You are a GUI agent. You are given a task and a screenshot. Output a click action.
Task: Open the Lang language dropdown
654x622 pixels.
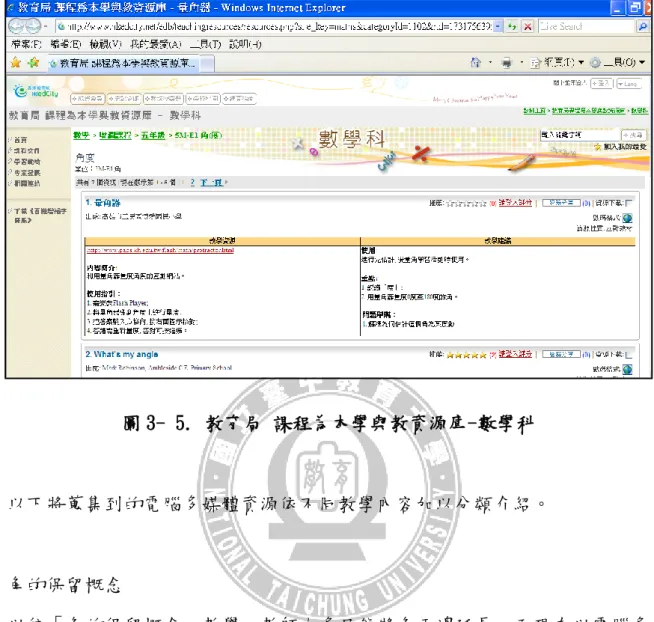coord(629,84)
